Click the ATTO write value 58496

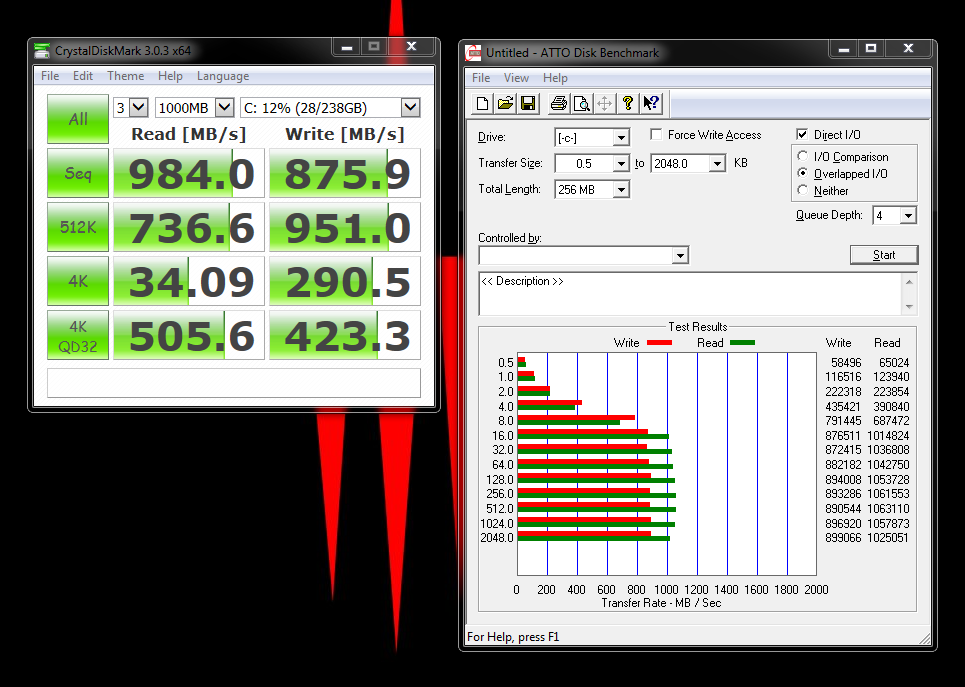846,363
